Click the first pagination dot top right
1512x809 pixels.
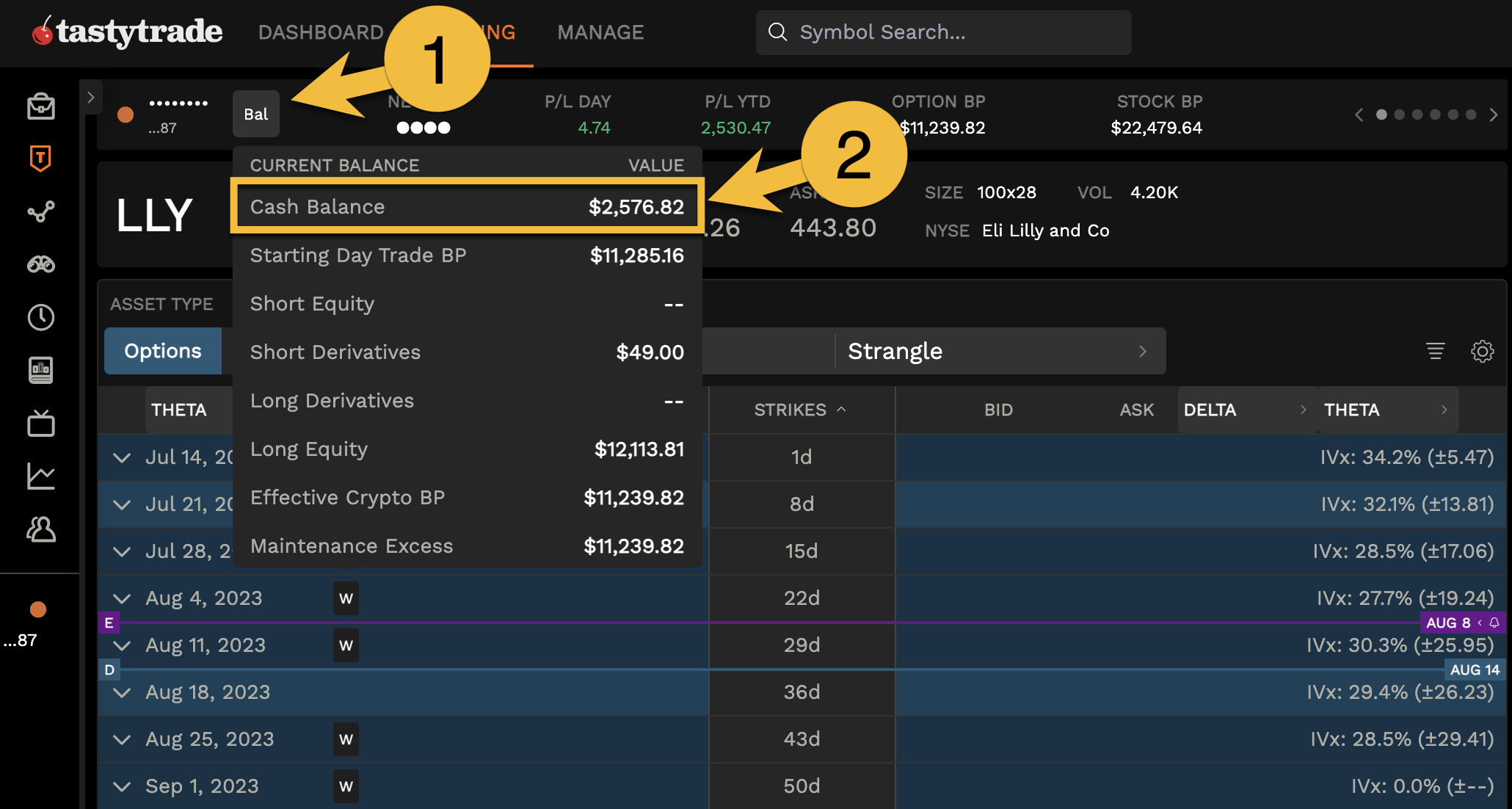coord(1382,115)
